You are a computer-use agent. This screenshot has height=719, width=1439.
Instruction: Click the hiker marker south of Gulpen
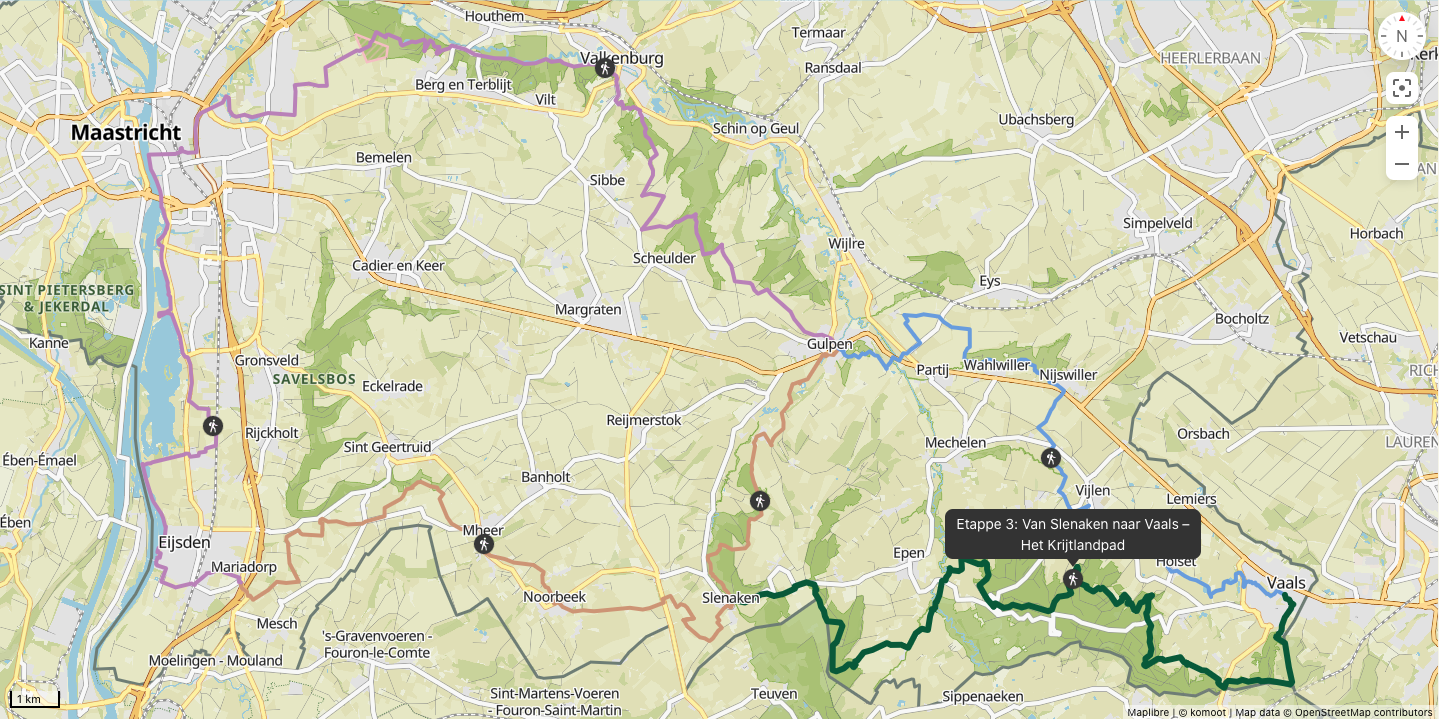click(x=760, y=501)
